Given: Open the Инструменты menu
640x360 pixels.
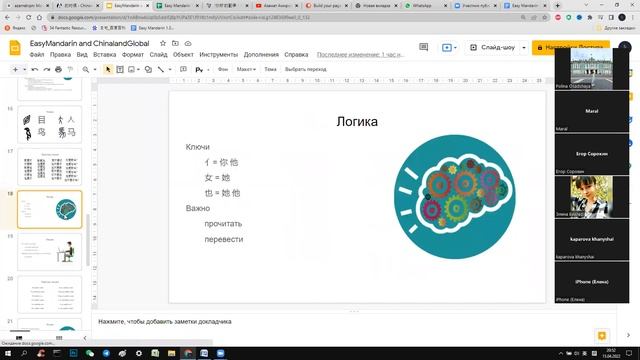Looking at the screenshot, I should click(x=218, y=54).
